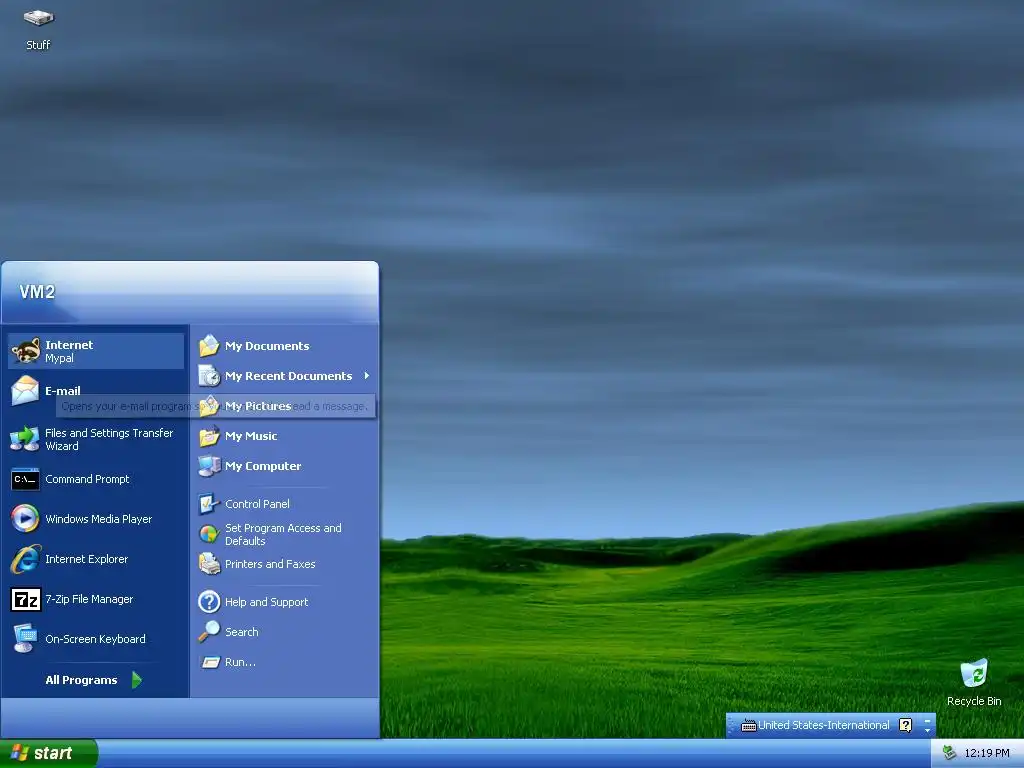
Task: Click Printers and Faxes text
Action: [270, 564]
